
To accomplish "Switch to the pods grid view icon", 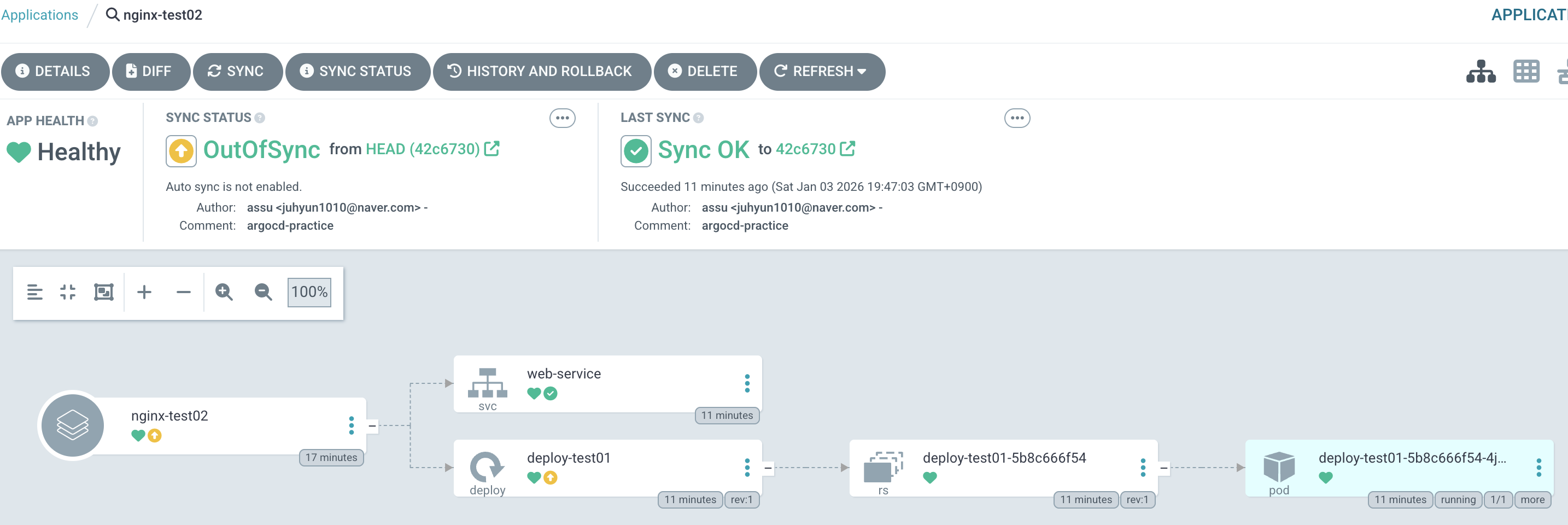I will coord(1526,71).
